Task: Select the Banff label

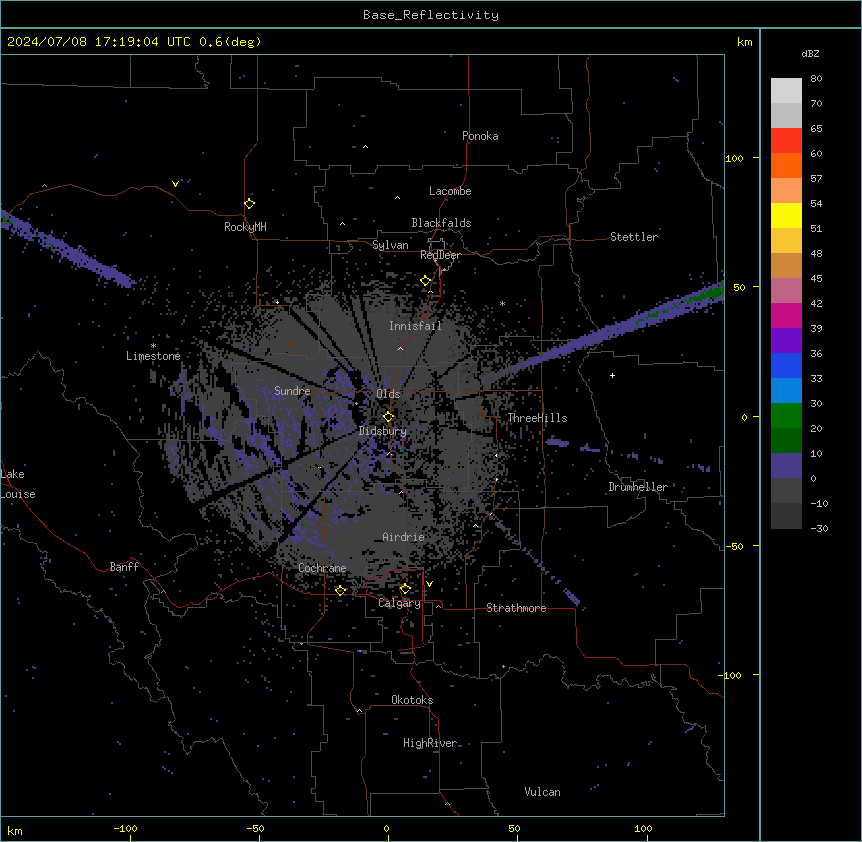Action: (124, 567)
